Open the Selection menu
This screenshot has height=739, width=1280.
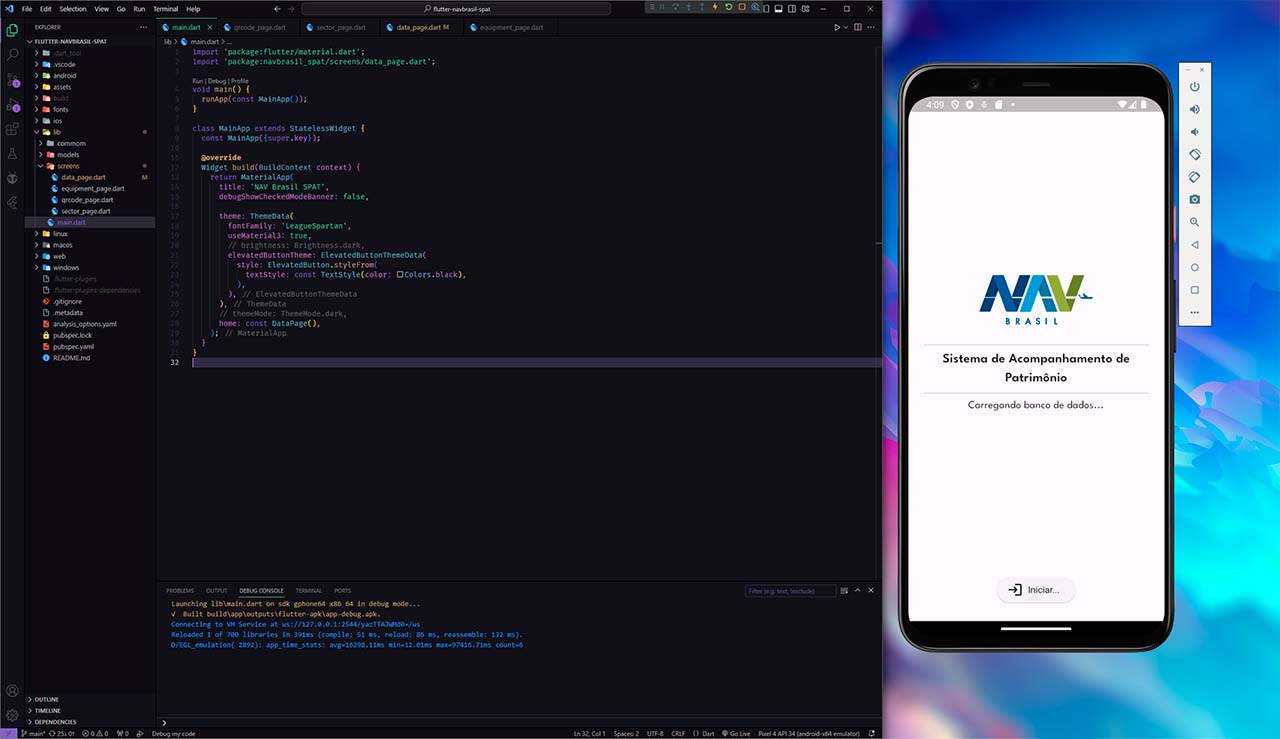click(73, 8)
